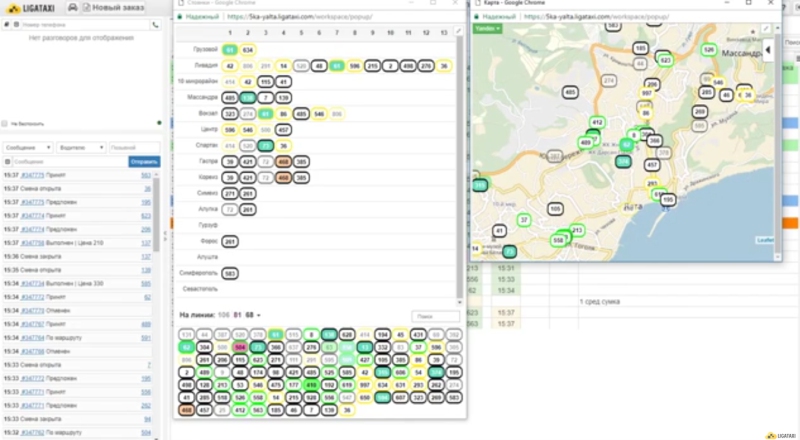Viewport: 800px width, 440px height.
Task: Select driver 215 in the Ливадия row
Action: tap(372, 66)
